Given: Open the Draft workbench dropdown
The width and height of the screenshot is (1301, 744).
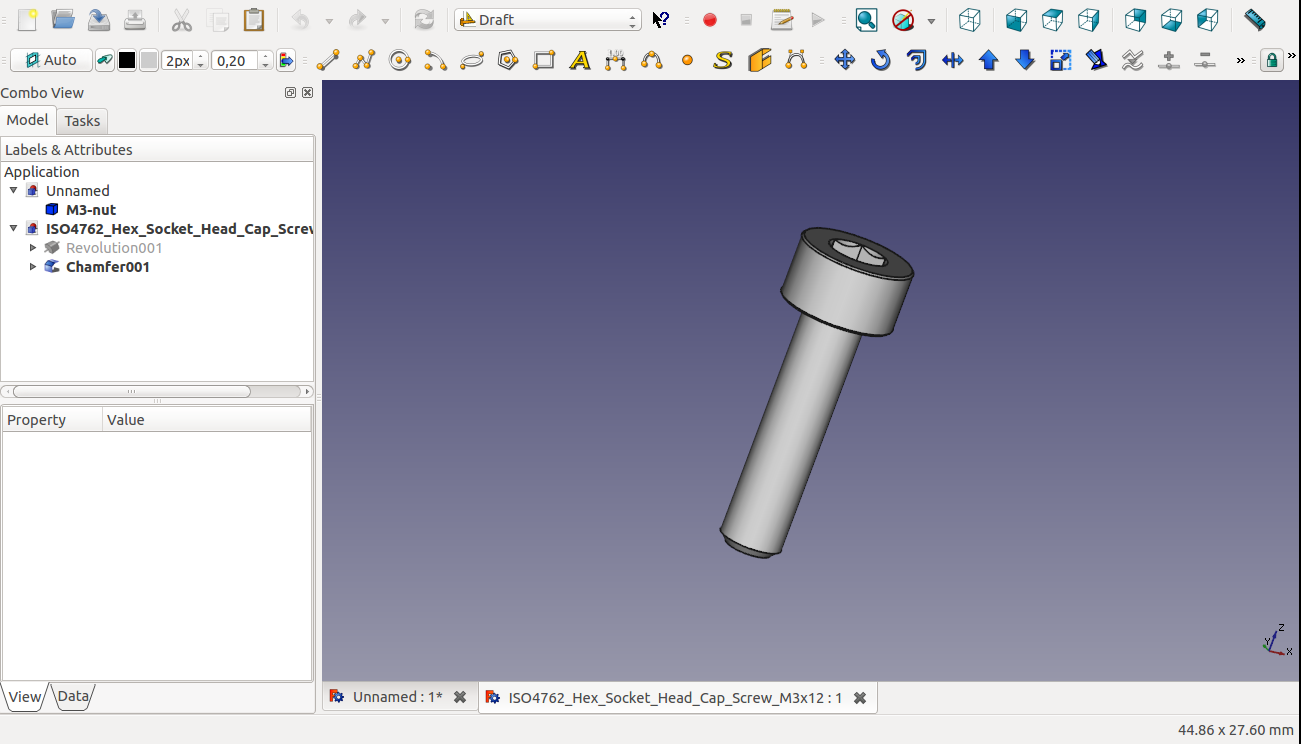Looking at the screenshot, I should pos(548,20).
